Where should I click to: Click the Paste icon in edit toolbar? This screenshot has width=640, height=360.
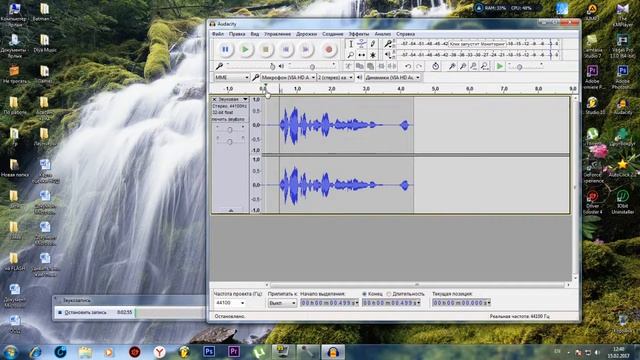[x=370, y=66]
